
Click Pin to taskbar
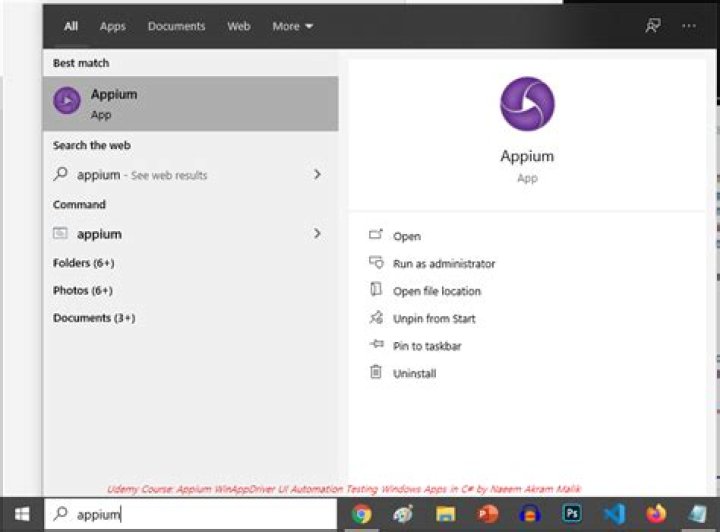[x=427, y=346]
